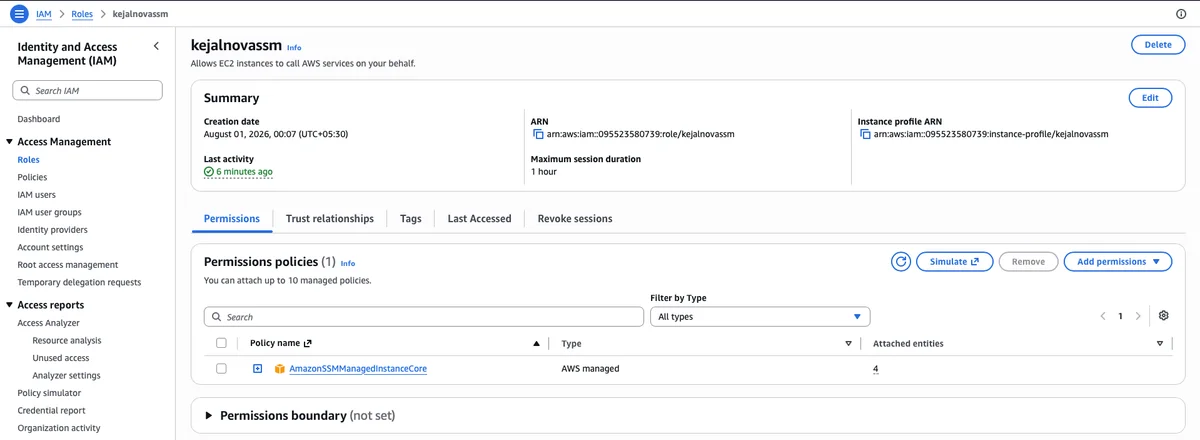Open Roles in the sidebar

click(29, 159)
